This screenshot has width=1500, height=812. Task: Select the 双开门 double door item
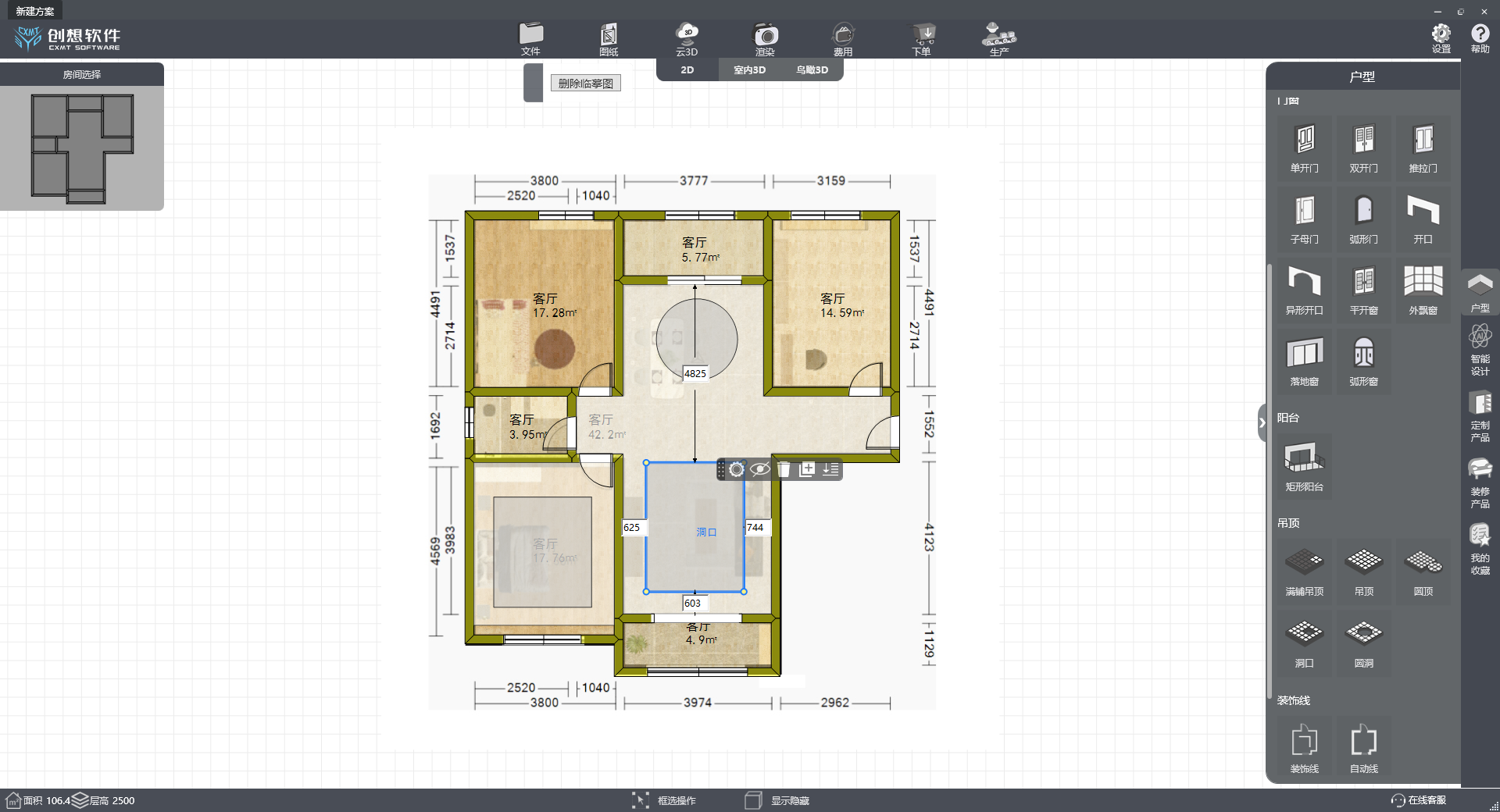(x=1364, y=148)
